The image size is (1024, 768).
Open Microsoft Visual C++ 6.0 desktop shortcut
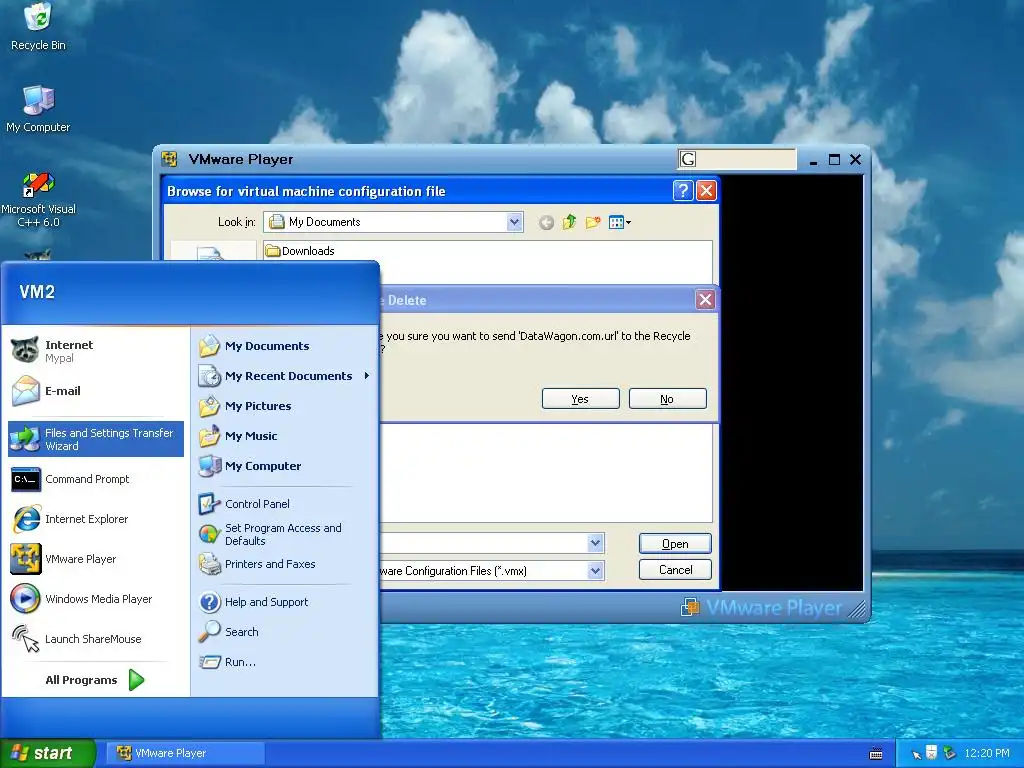(x=38, y=199)
